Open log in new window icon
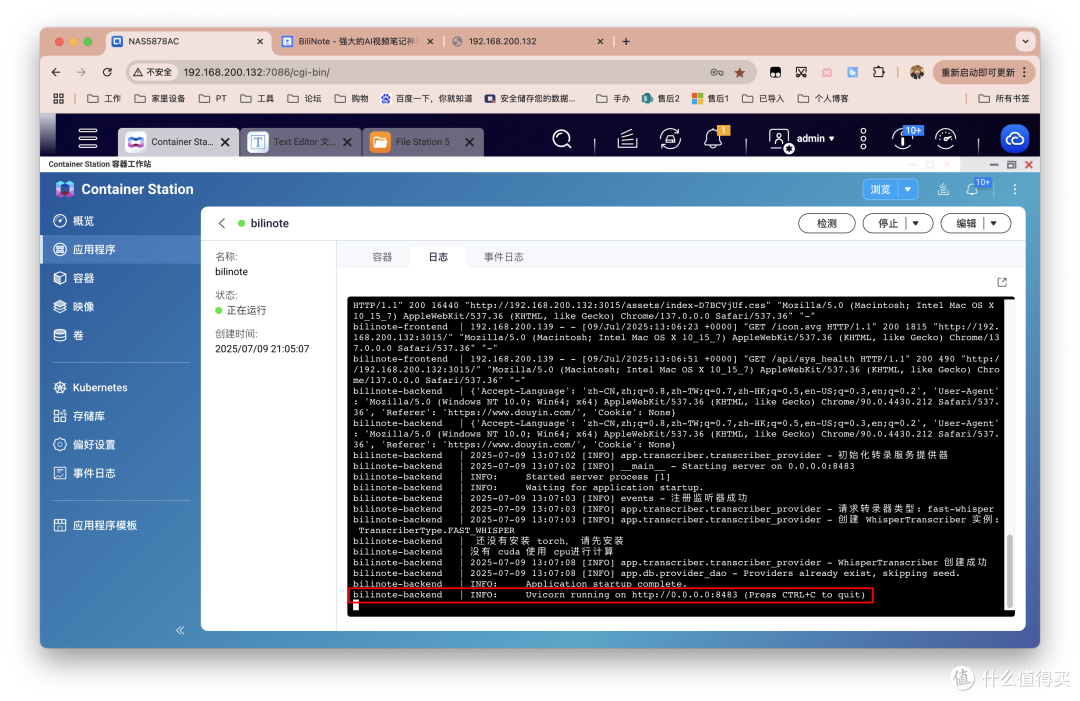 tap(1002, 282)
